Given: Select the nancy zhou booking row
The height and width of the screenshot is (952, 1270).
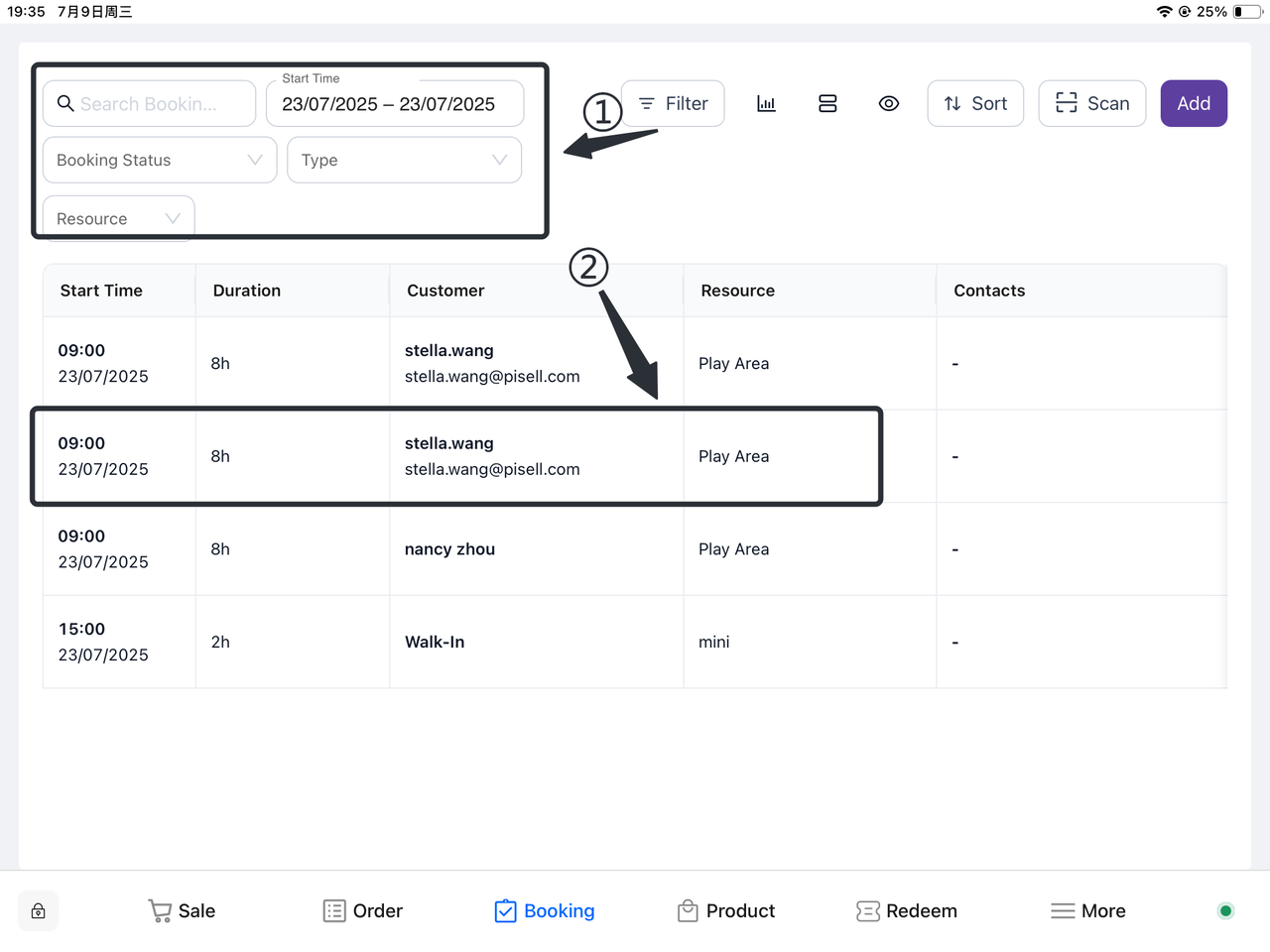Looking at the screenshot, I should [x=449, y=549].
